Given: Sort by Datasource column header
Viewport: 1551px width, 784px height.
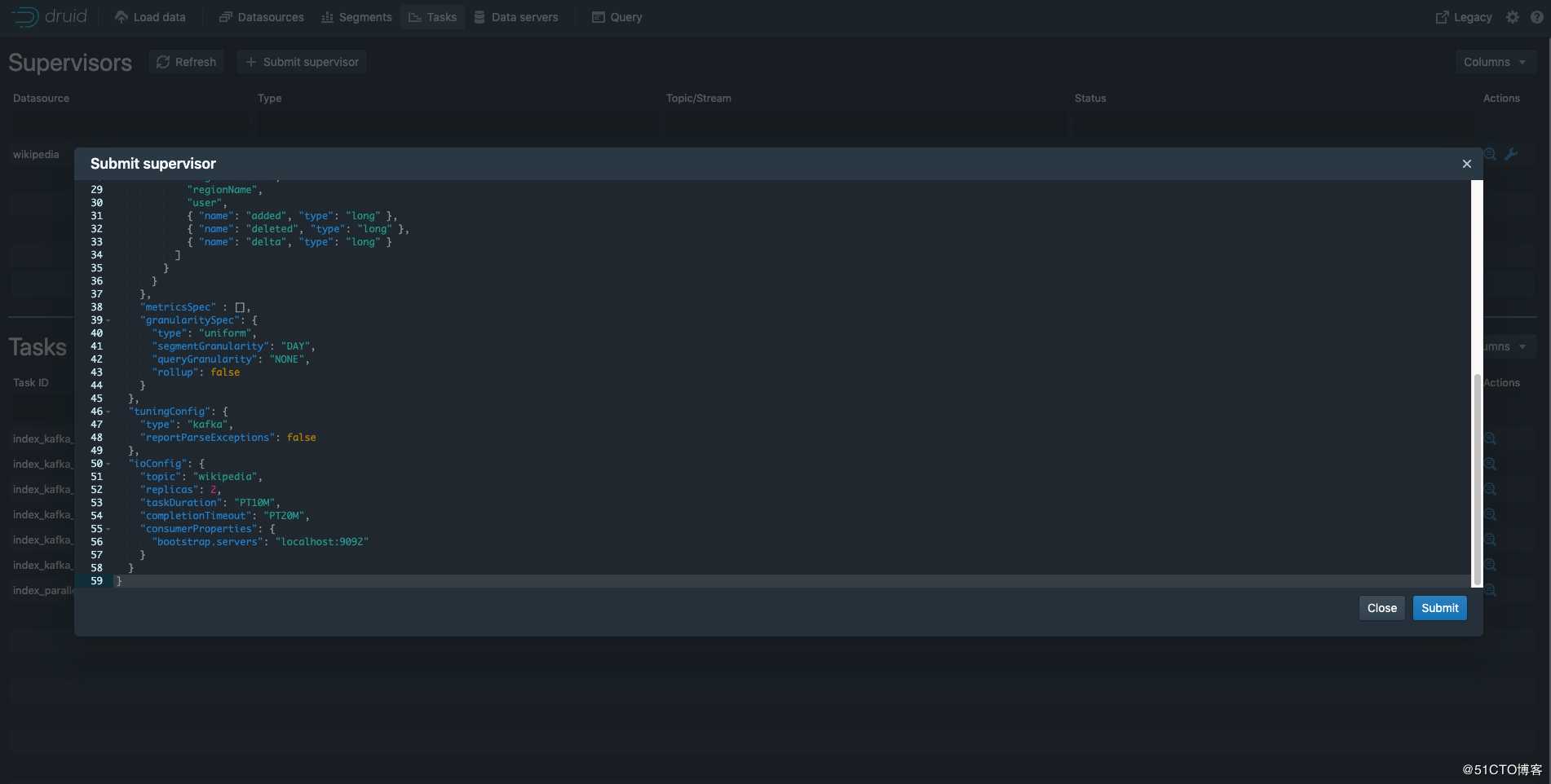Looking at the screenshot, I should (x=41, y=98).
